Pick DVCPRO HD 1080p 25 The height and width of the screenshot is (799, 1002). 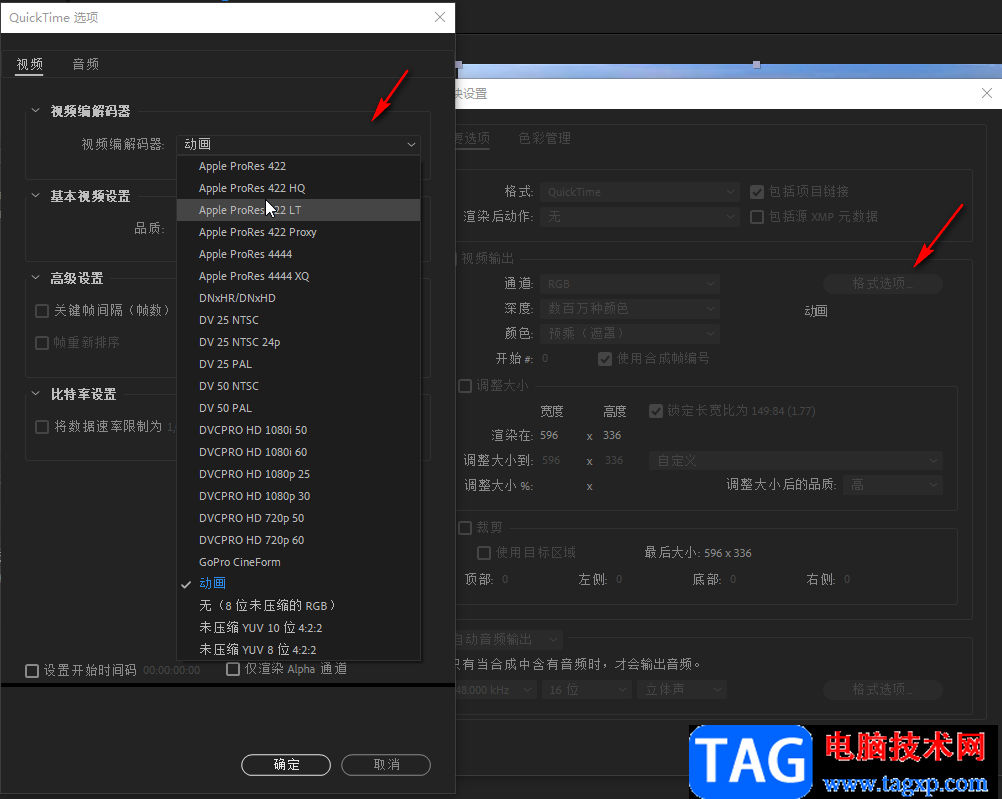[298, 474]
